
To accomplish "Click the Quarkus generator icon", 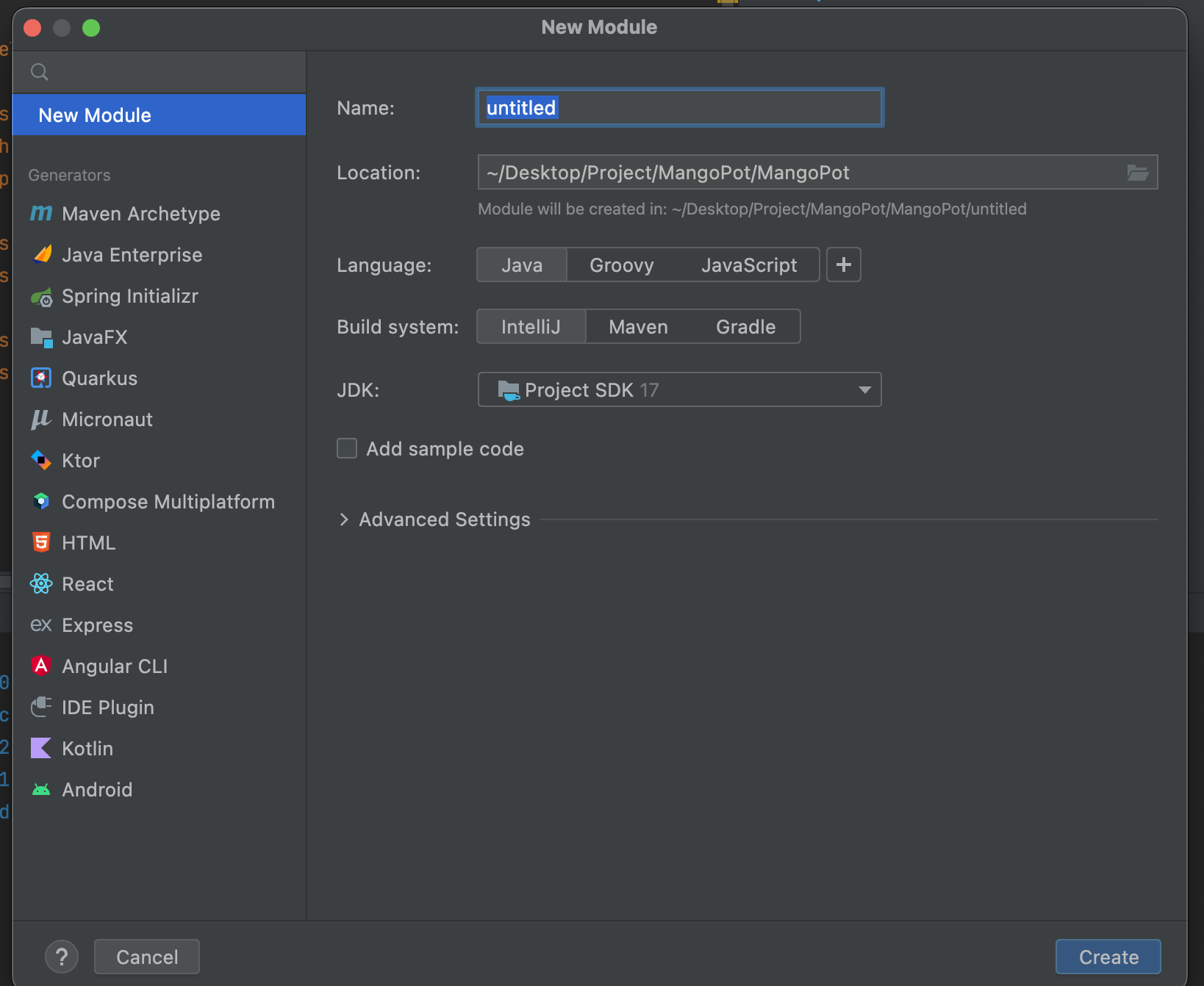I will click(41, 378).
